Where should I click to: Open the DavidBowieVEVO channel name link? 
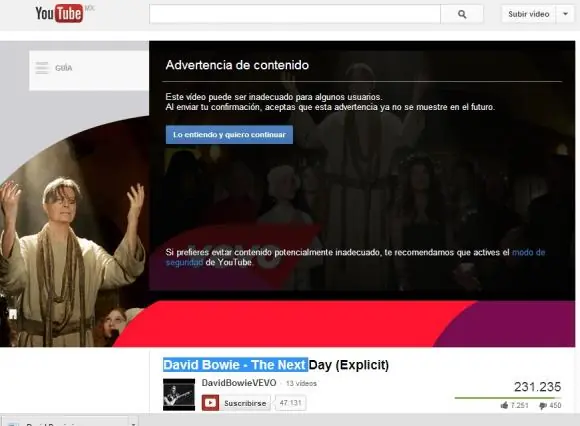pos(239,383)
